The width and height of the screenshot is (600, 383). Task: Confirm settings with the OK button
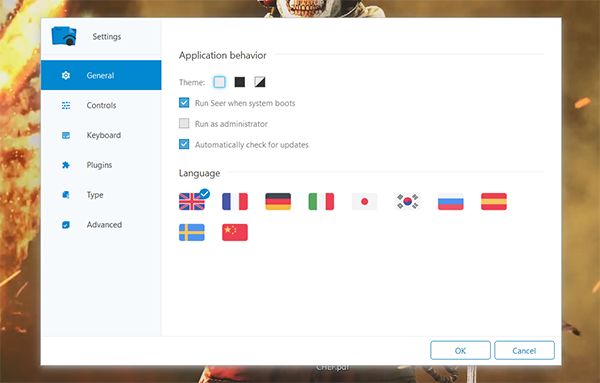460,350
